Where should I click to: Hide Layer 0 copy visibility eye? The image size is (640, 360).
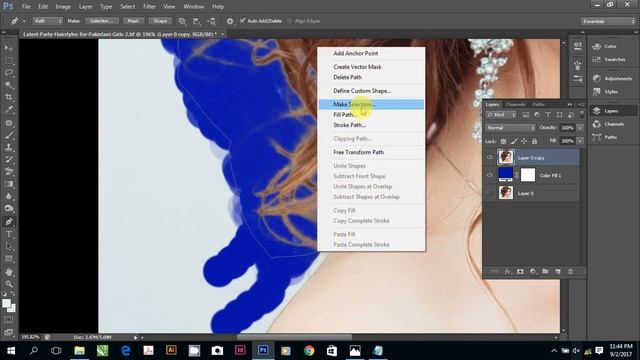(x=489, y=157)
